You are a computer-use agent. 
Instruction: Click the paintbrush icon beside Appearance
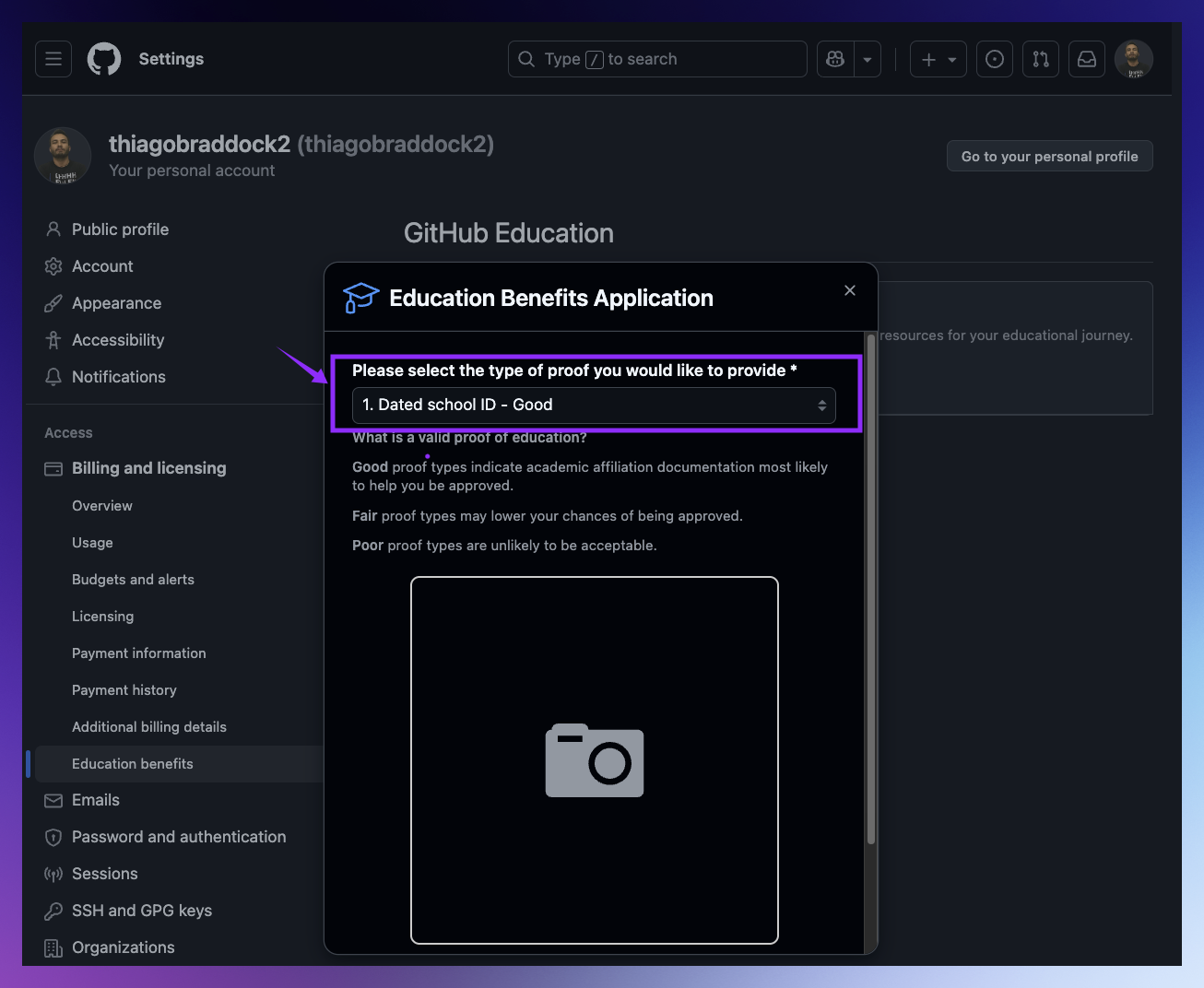[x=53, y=303]
